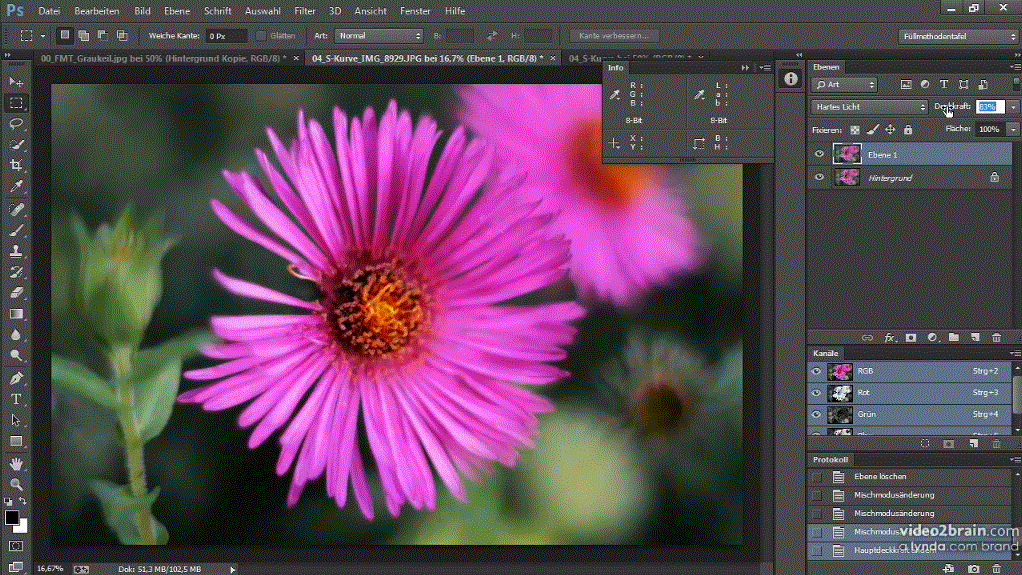Select the Hintergrund layer name
The image size is (1022, 575).
click(x=890, y=178)
